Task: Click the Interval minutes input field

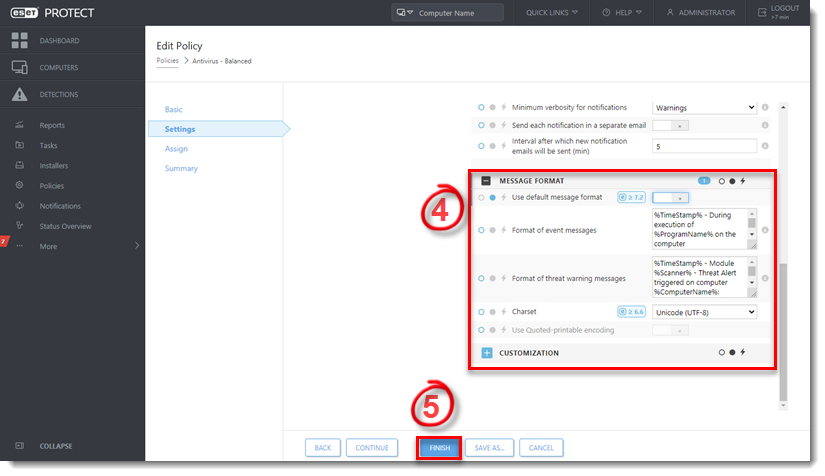Action: (705, 146)
